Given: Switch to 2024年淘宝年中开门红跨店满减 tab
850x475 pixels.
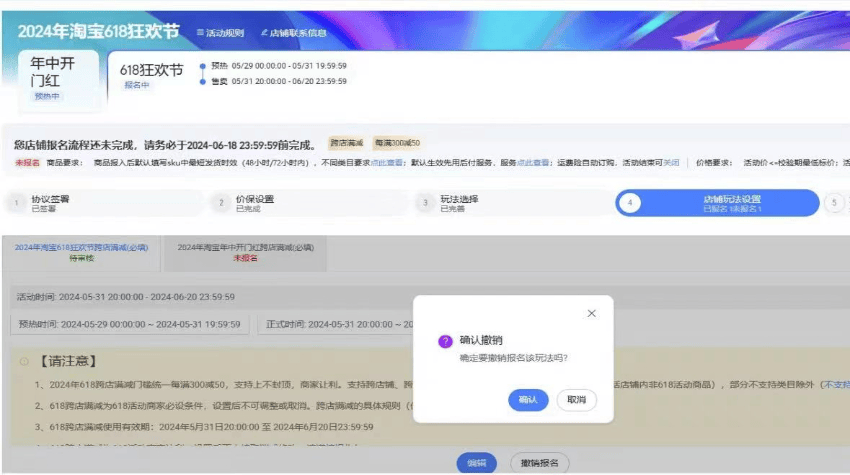Looking at the screenshot, I should (246, 253).
